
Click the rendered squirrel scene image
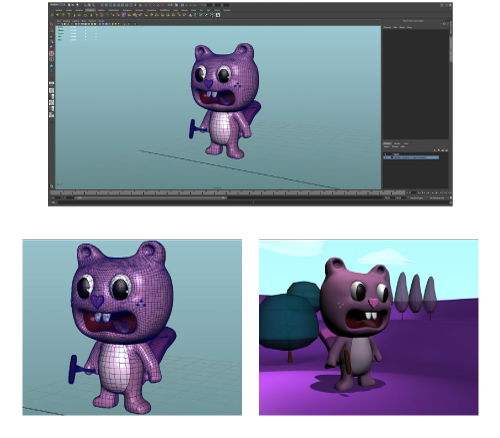coord(369,327)
